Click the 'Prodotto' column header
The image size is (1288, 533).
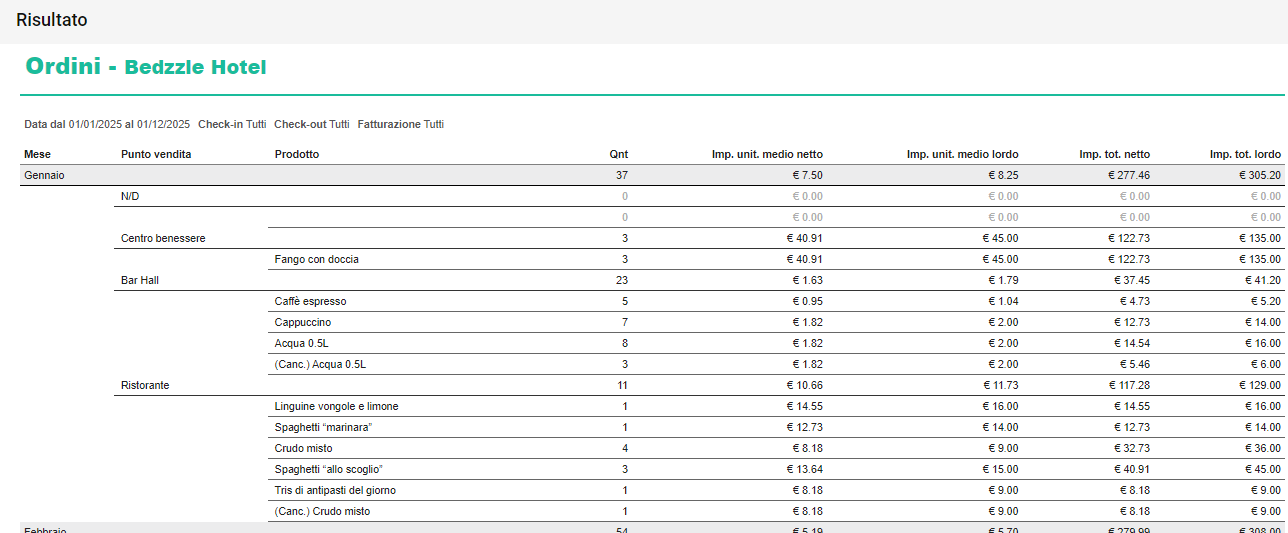pyautogui.click(x=297, y=155)
